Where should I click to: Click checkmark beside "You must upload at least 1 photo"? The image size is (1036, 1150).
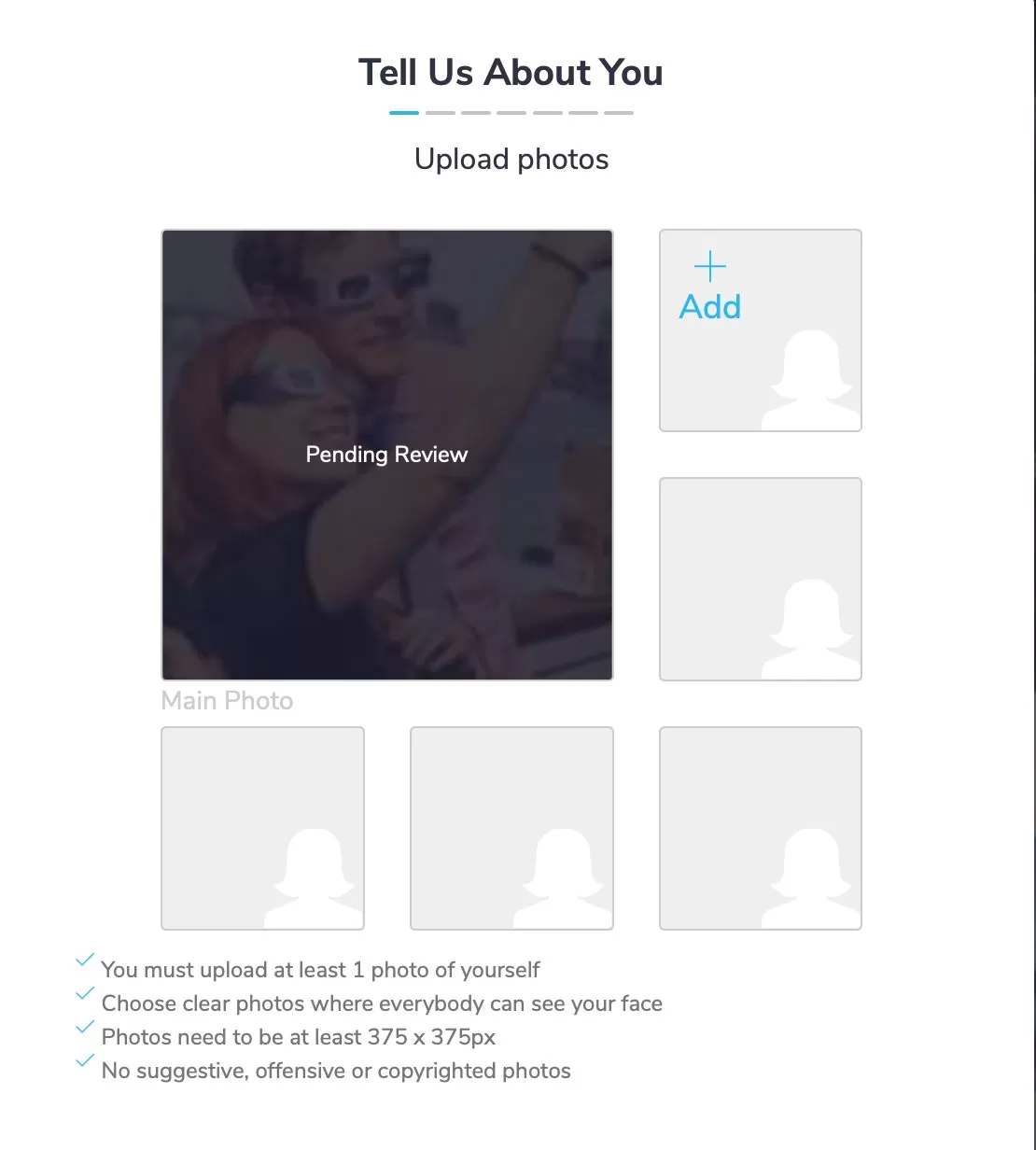pyautogui.click(x=85, y=960)
